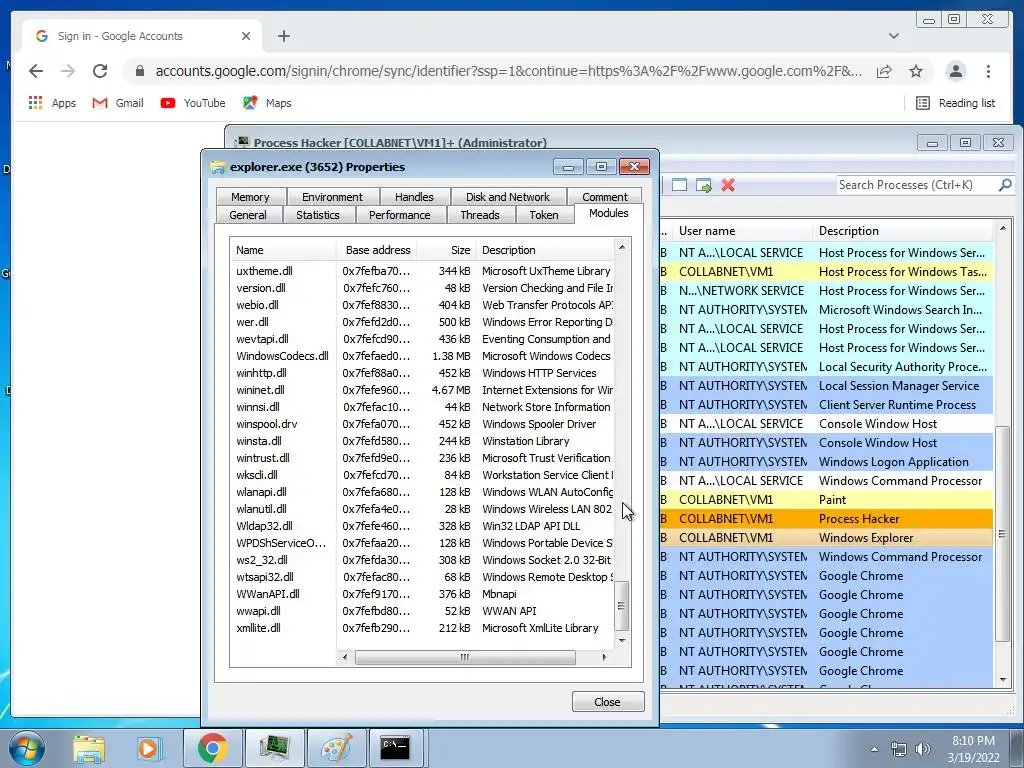1024x768 pixels.
Task: Open the Threads tab
Action: coord(480,215)
